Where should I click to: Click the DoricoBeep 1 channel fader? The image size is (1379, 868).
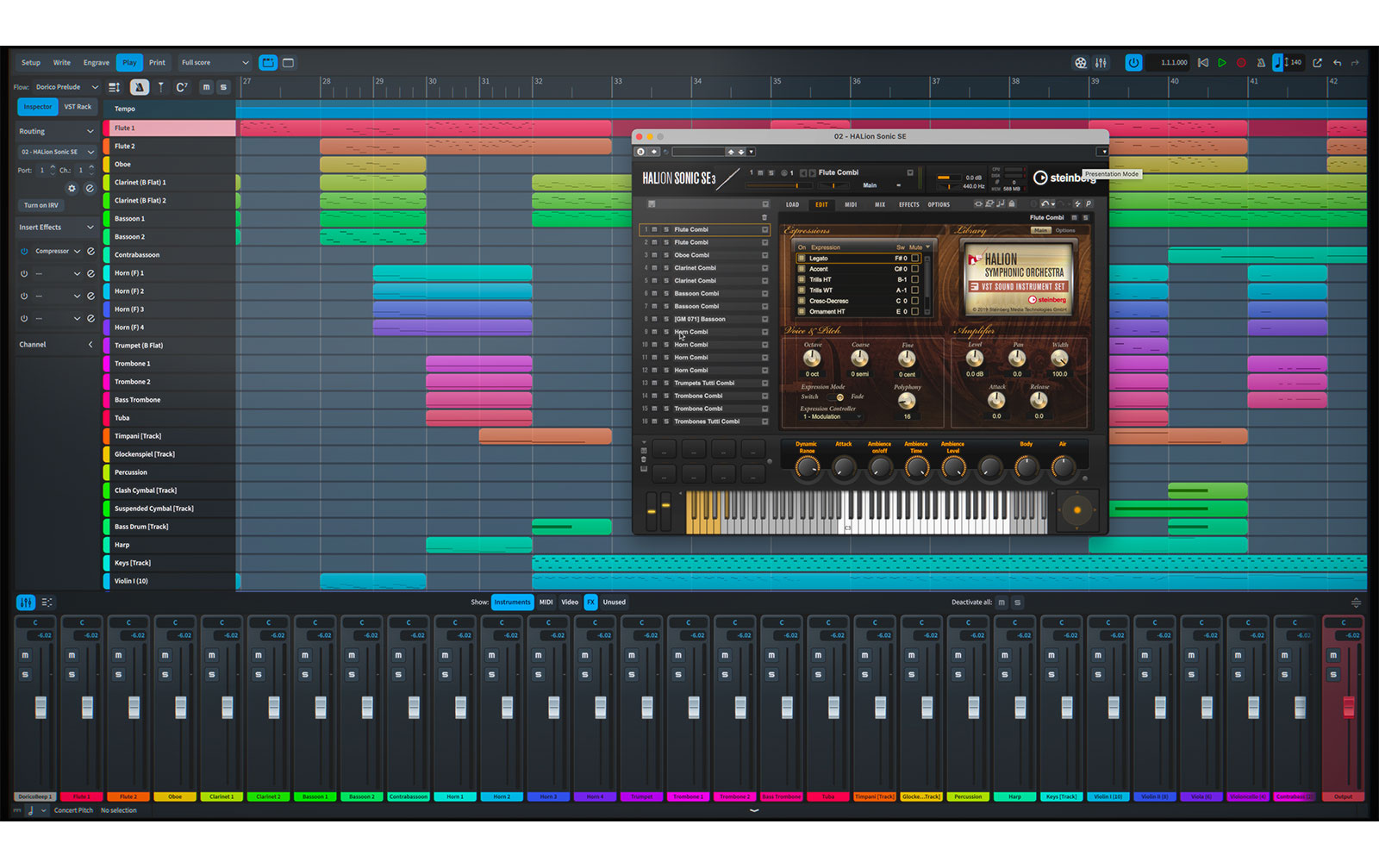[x=41, y=707]
